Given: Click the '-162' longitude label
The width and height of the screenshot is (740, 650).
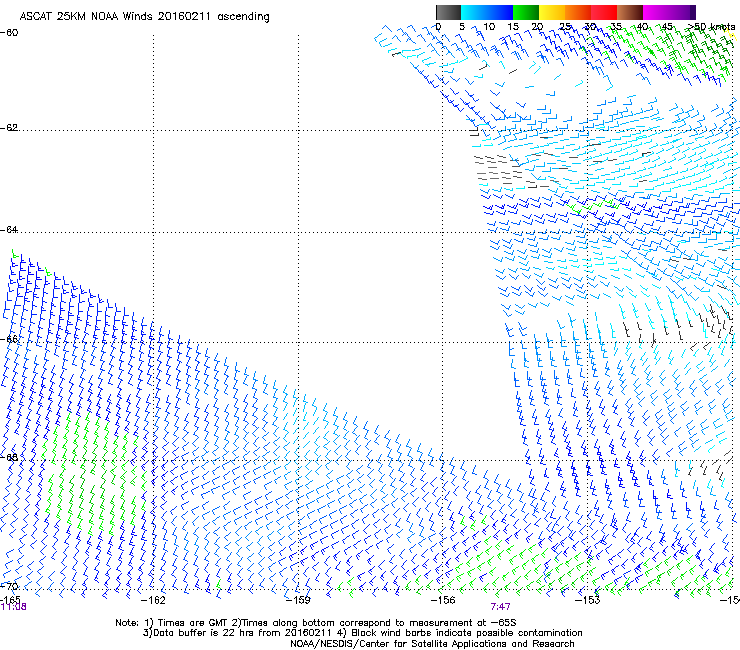Looking at the screenshot, I should point(153,600).
